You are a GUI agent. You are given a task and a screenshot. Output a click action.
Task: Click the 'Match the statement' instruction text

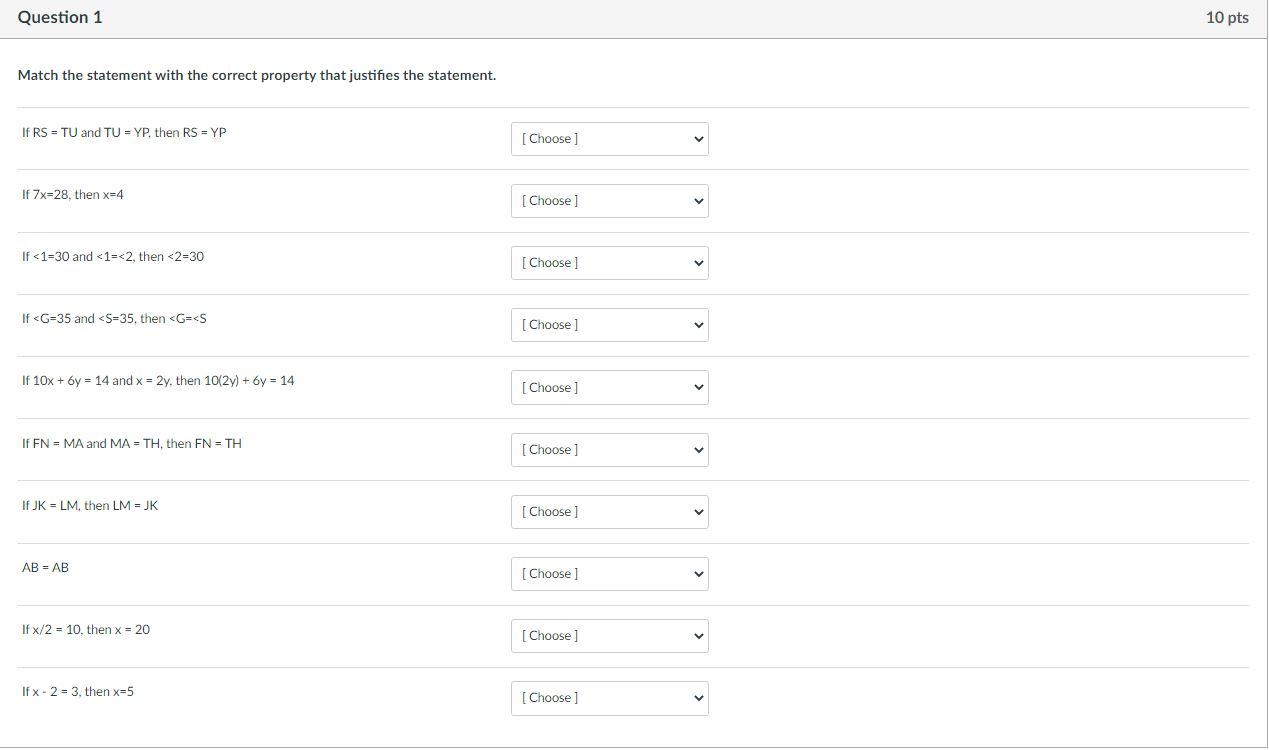pos(257,76)
